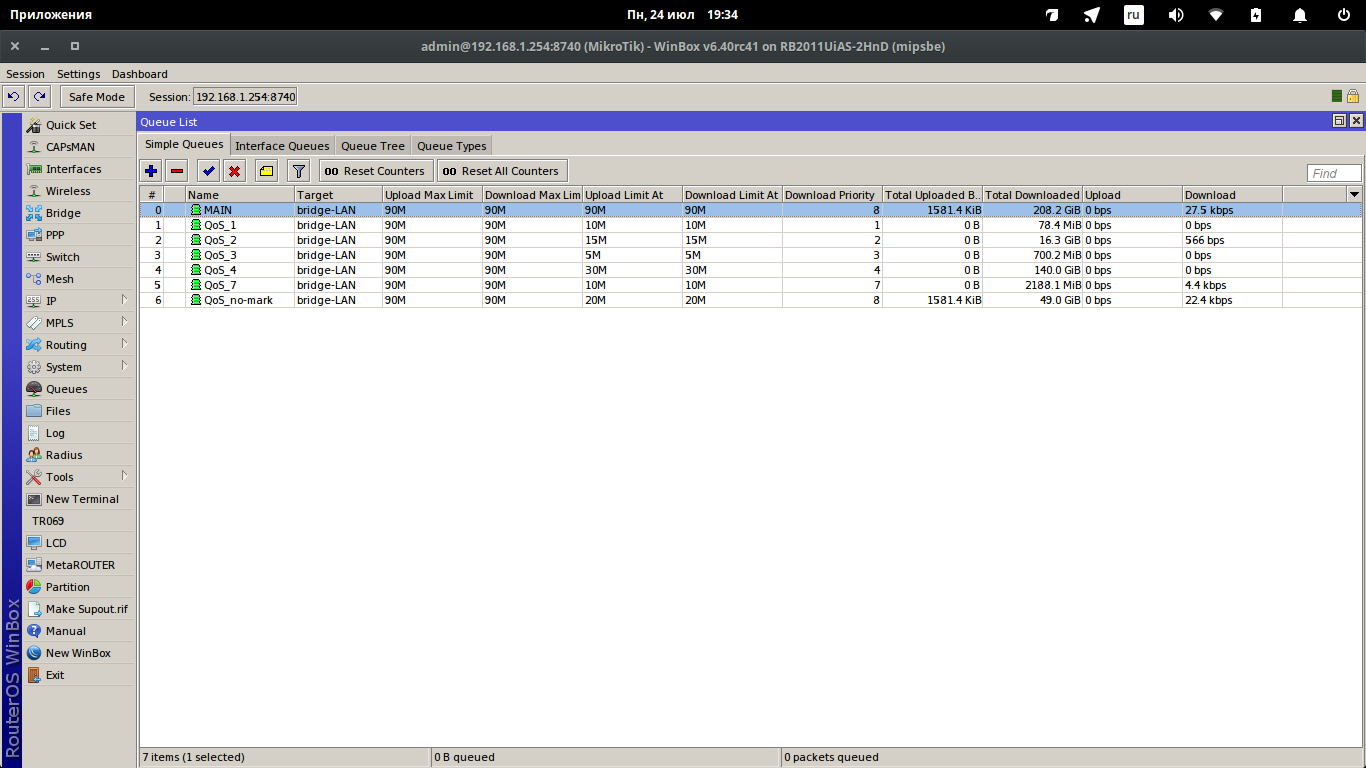
Task: Open Files in sidebar
Action: (x=79, y=411)
